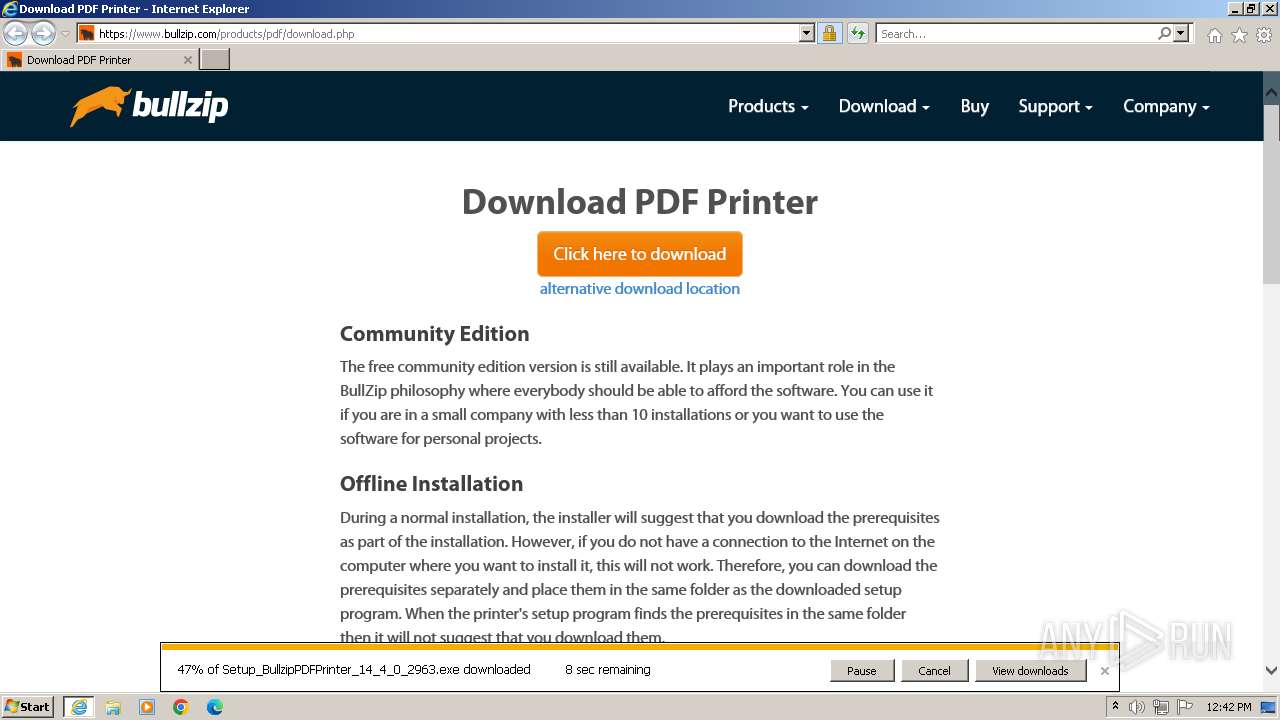Pause the download
This screenshot has width=1280, height=720.
(861, 671)
